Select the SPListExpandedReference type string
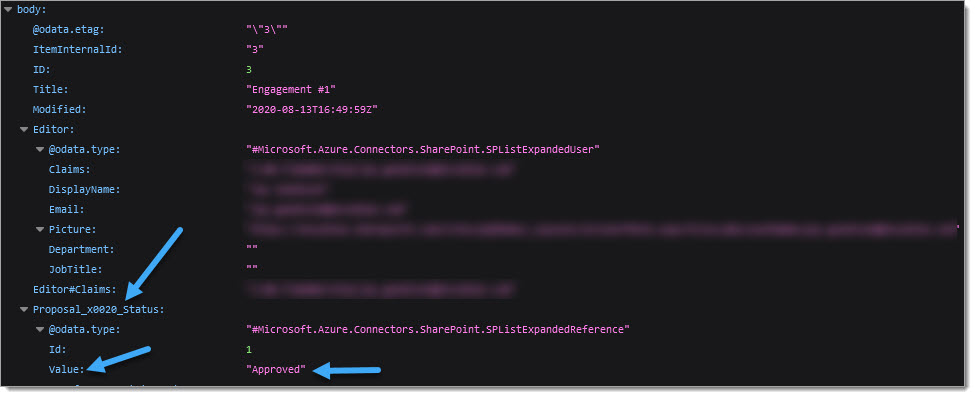This screenshot has height=397, width=975. 438,329
